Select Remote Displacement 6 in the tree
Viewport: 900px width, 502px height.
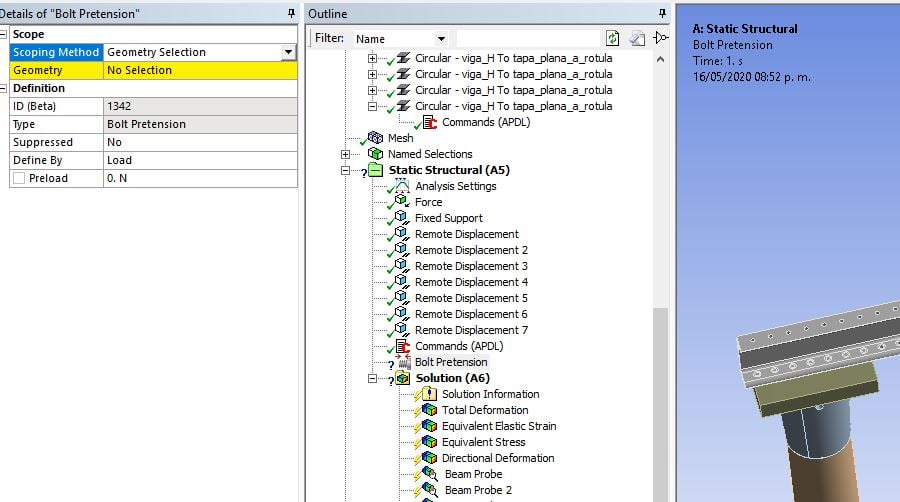tap(471, 314)
